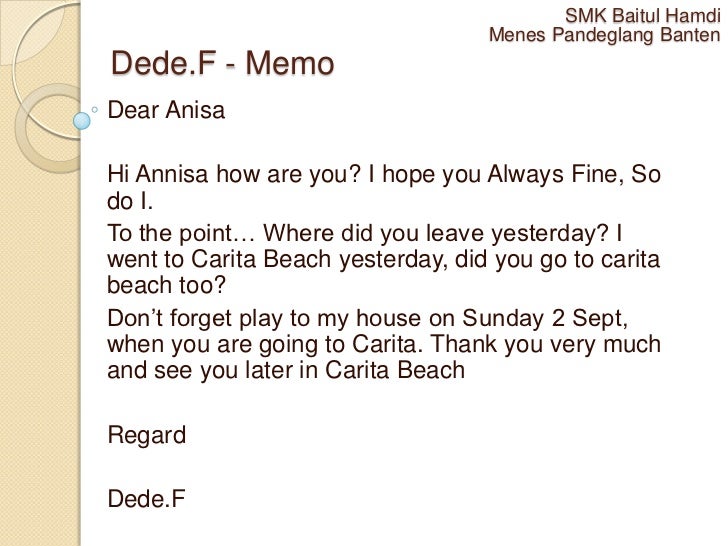Select the closing word "Regard"
Screen dimensions: 728x546
click(x=146, y=435)
